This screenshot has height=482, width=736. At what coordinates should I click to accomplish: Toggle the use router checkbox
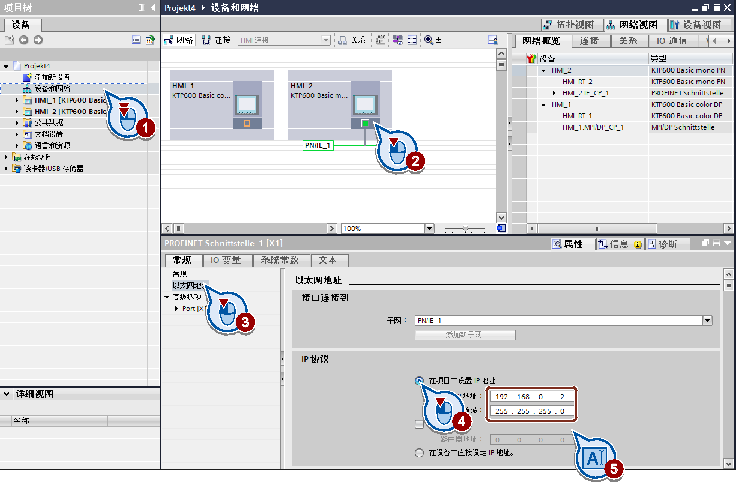click(x=419, y=424)
